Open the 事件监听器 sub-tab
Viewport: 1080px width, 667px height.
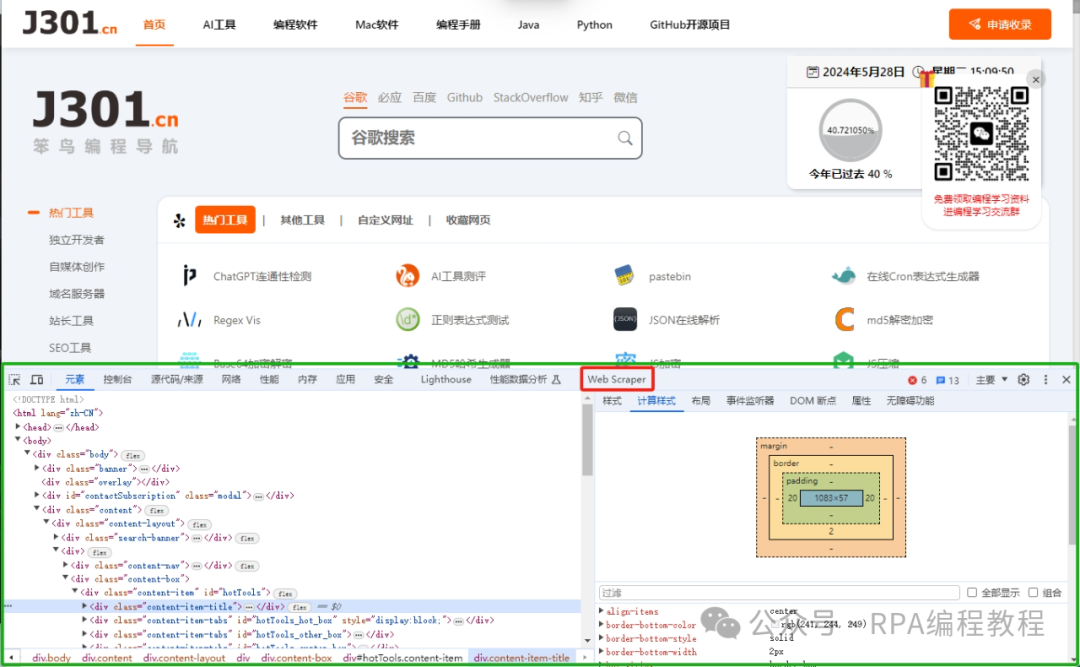(x=750, y=401)
